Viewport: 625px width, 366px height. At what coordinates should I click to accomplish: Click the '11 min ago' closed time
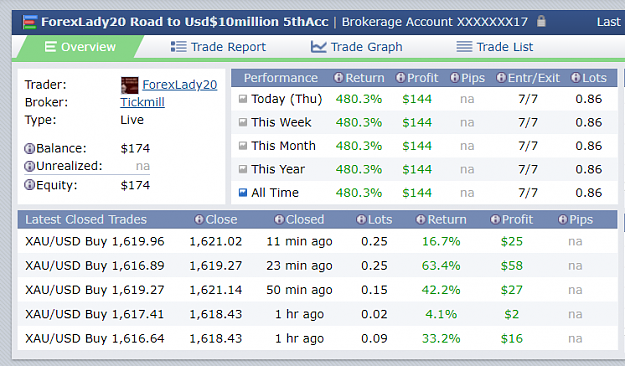click(x=299, y=242)
